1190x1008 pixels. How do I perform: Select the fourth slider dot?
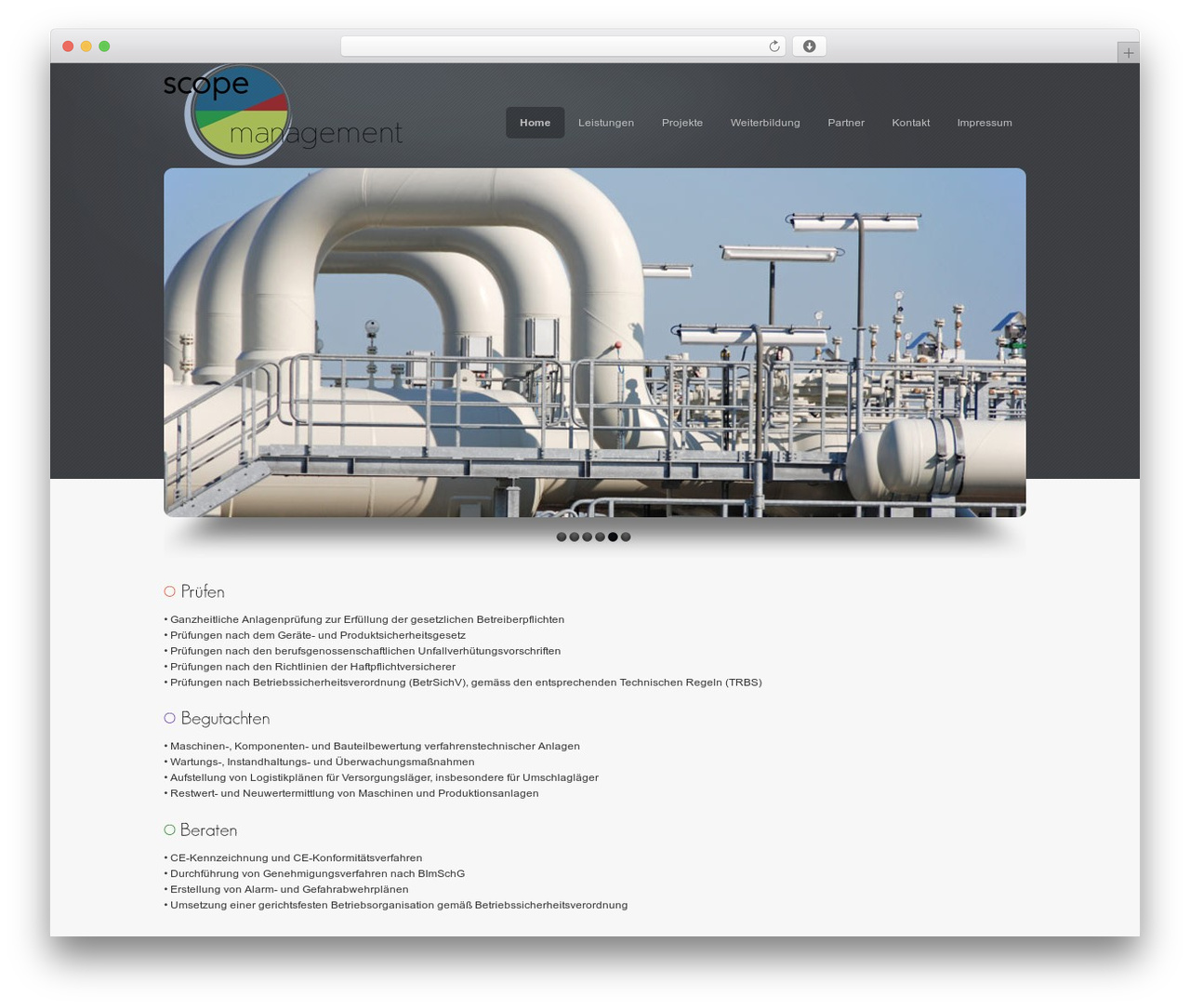coord(601,537)
